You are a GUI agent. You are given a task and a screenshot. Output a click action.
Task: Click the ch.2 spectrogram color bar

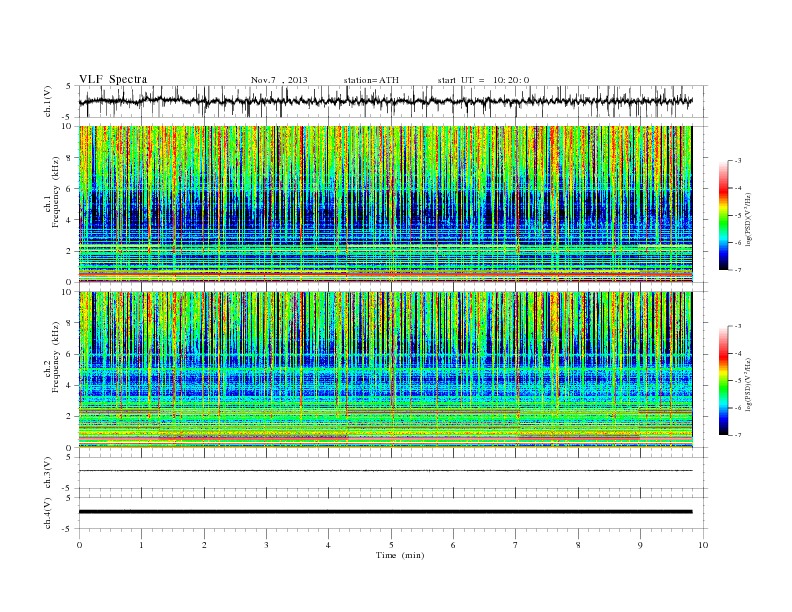point(723,380)
